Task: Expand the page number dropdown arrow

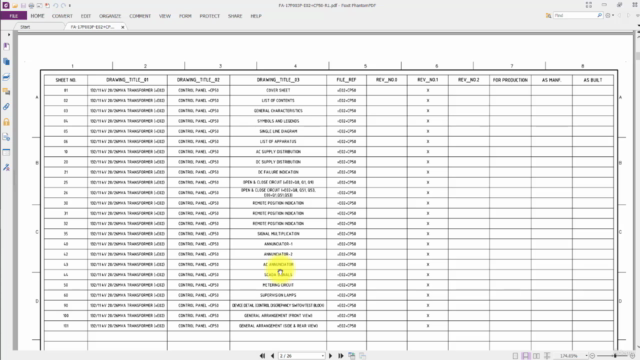Action: (x=322, y=356)
